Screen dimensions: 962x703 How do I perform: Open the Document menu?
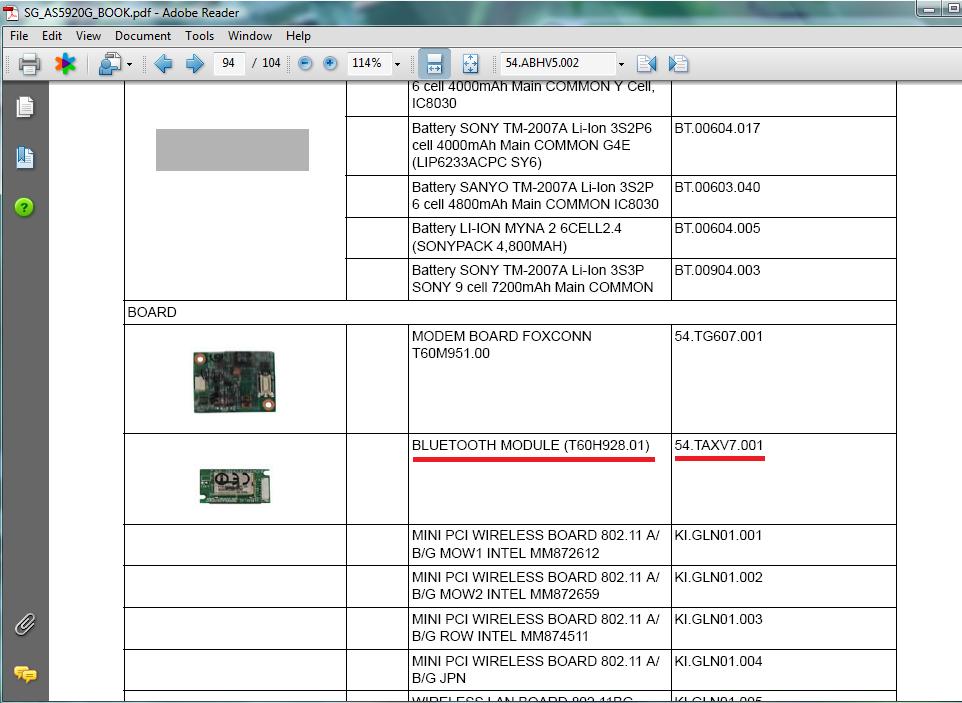[143, 36]
